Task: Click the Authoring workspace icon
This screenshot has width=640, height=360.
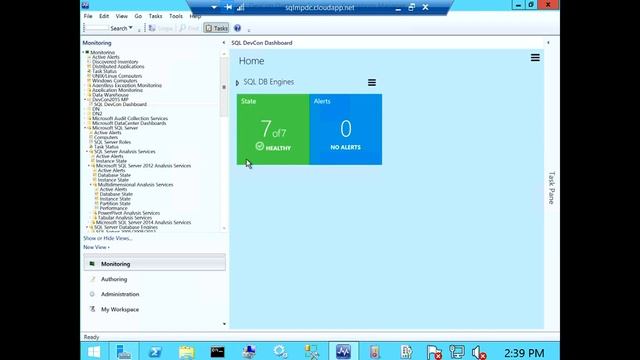Action: point(92,279)
